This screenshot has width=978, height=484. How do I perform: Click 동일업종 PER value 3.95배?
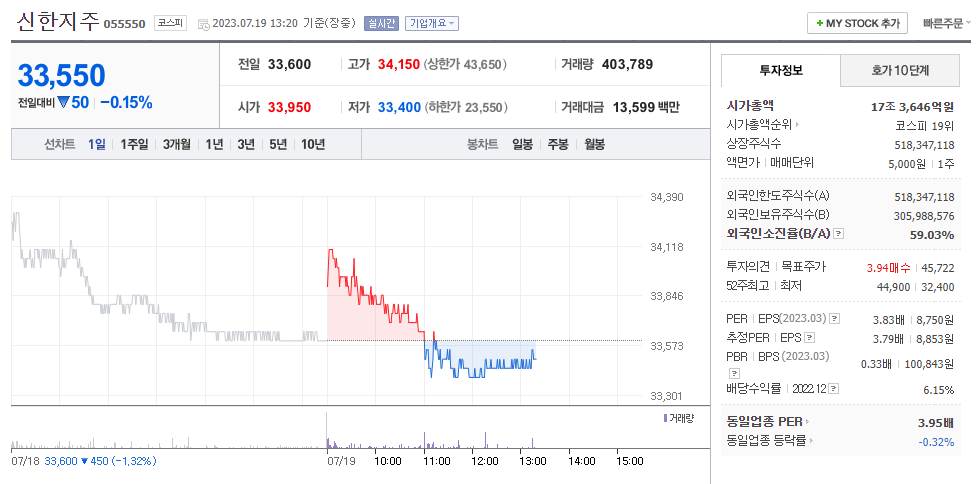tap(936, 423)
